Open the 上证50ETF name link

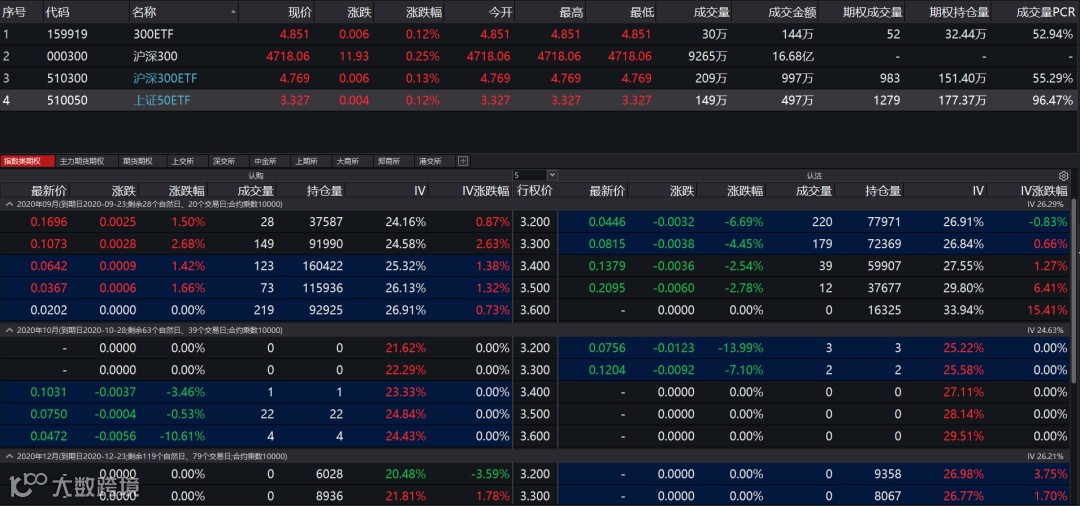click(x=161, y=101)
